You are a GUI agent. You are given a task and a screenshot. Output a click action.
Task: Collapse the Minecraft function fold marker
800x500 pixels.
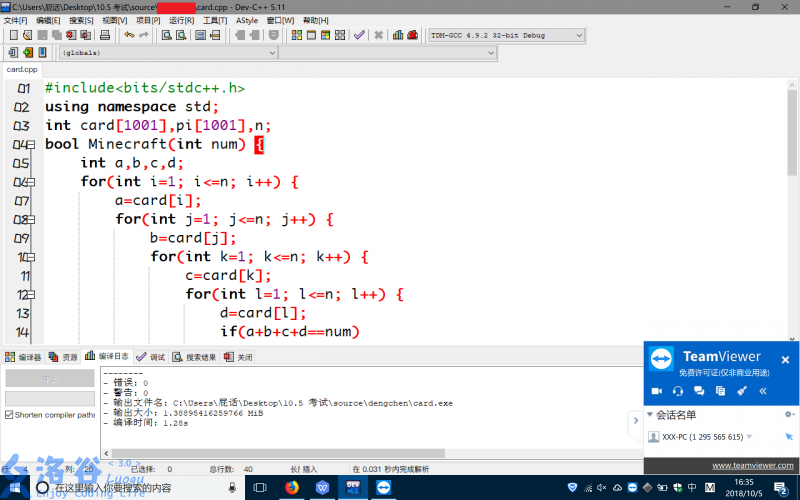[x=32, y=144]
